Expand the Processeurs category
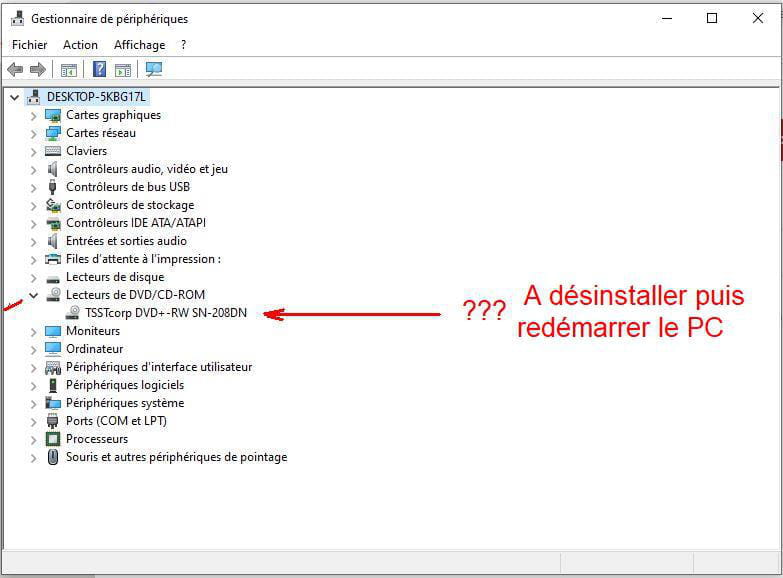The width and height of the screenshot is (783, 578). pyautogui.click(x=33, y=440)
